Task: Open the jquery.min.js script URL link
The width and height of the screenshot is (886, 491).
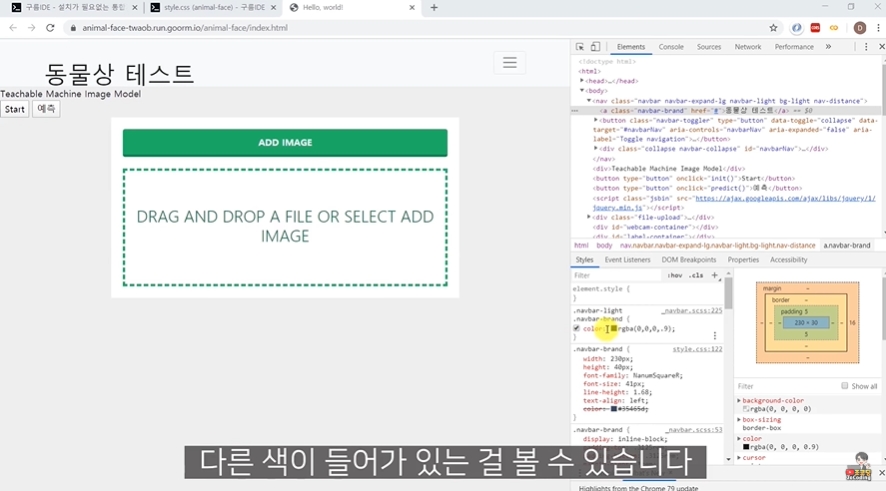Action: [x=734, y=203]
